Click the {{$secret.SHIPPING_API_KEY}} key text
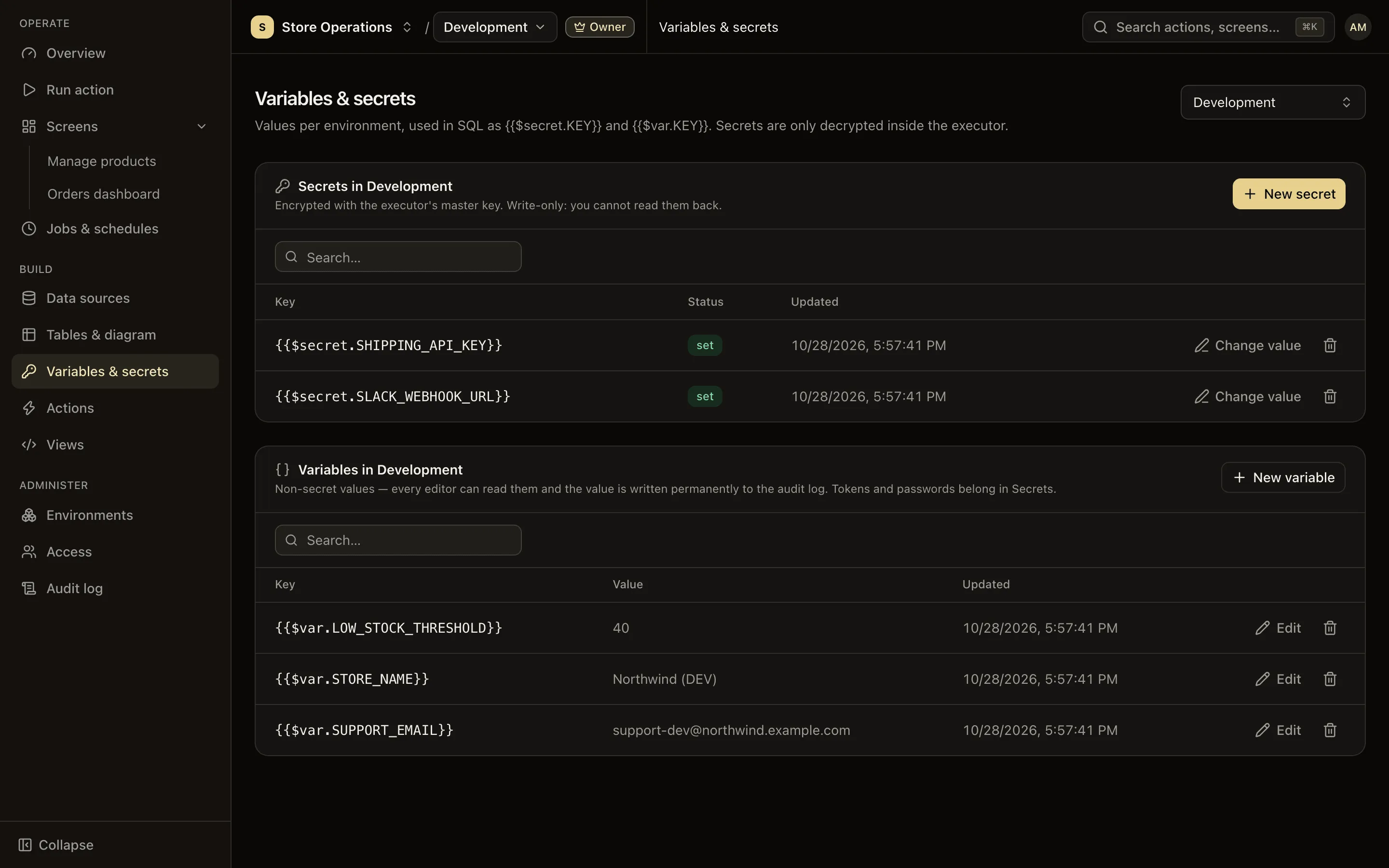The image size is (1389, 868). pos(389,345)
